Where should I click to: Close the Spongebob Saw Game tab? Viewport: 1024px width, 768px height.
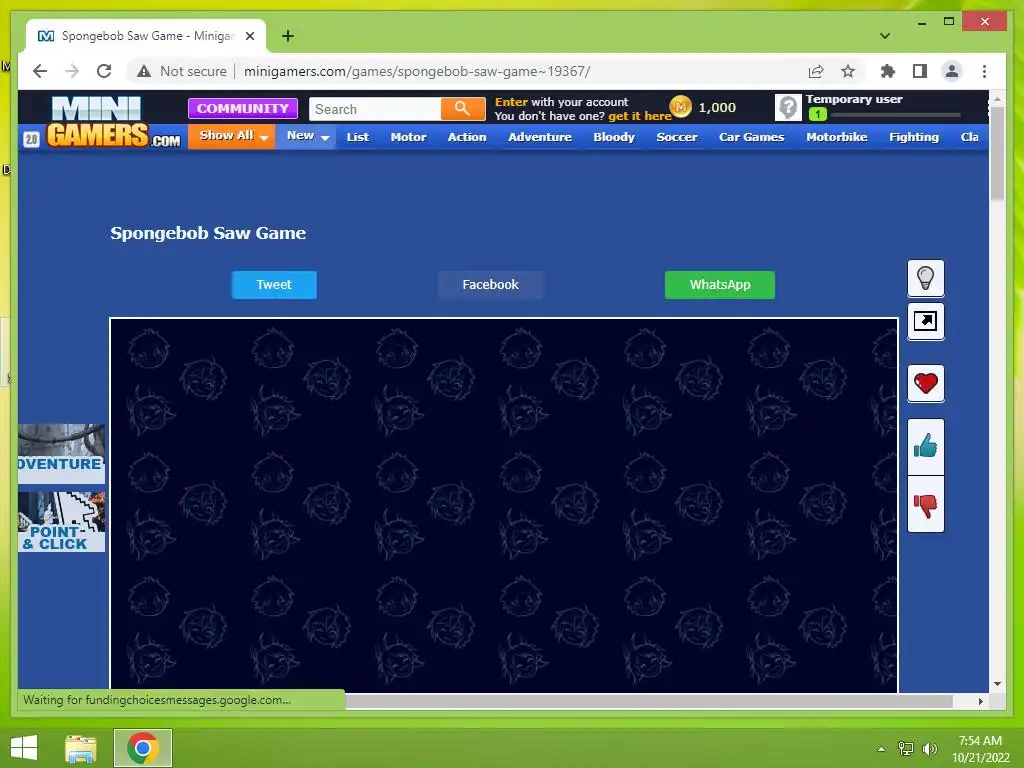[x=250, y=36]
